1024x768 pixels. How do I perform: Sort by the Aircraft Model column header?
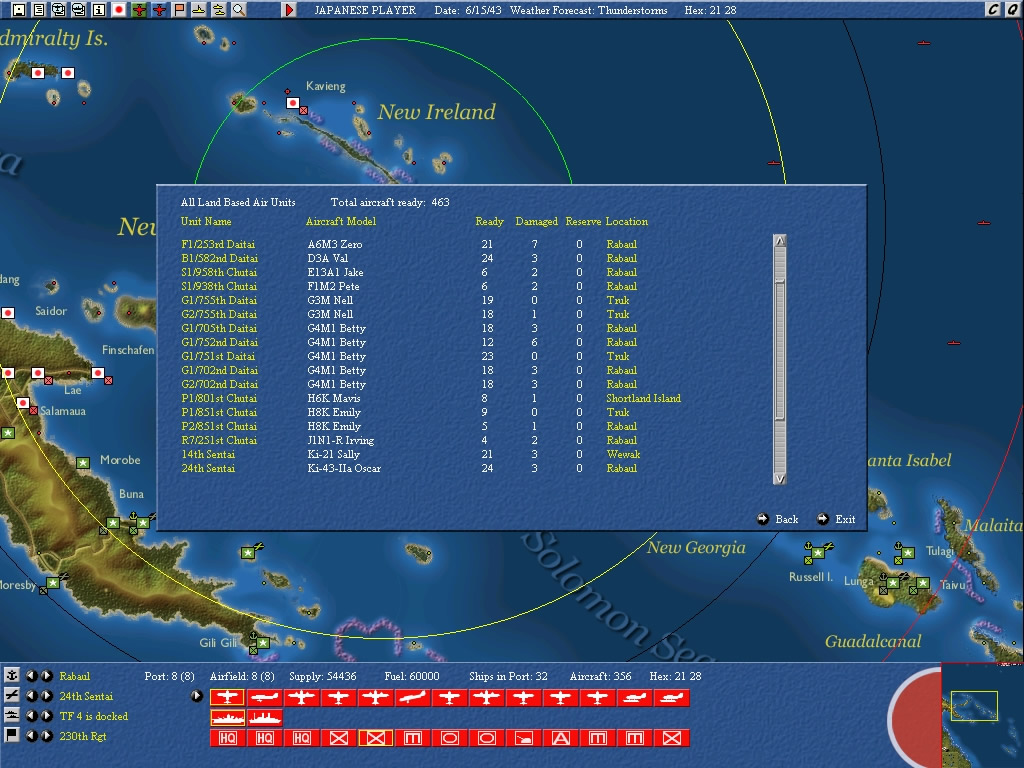pyautogui.click(x=341, y=221)
